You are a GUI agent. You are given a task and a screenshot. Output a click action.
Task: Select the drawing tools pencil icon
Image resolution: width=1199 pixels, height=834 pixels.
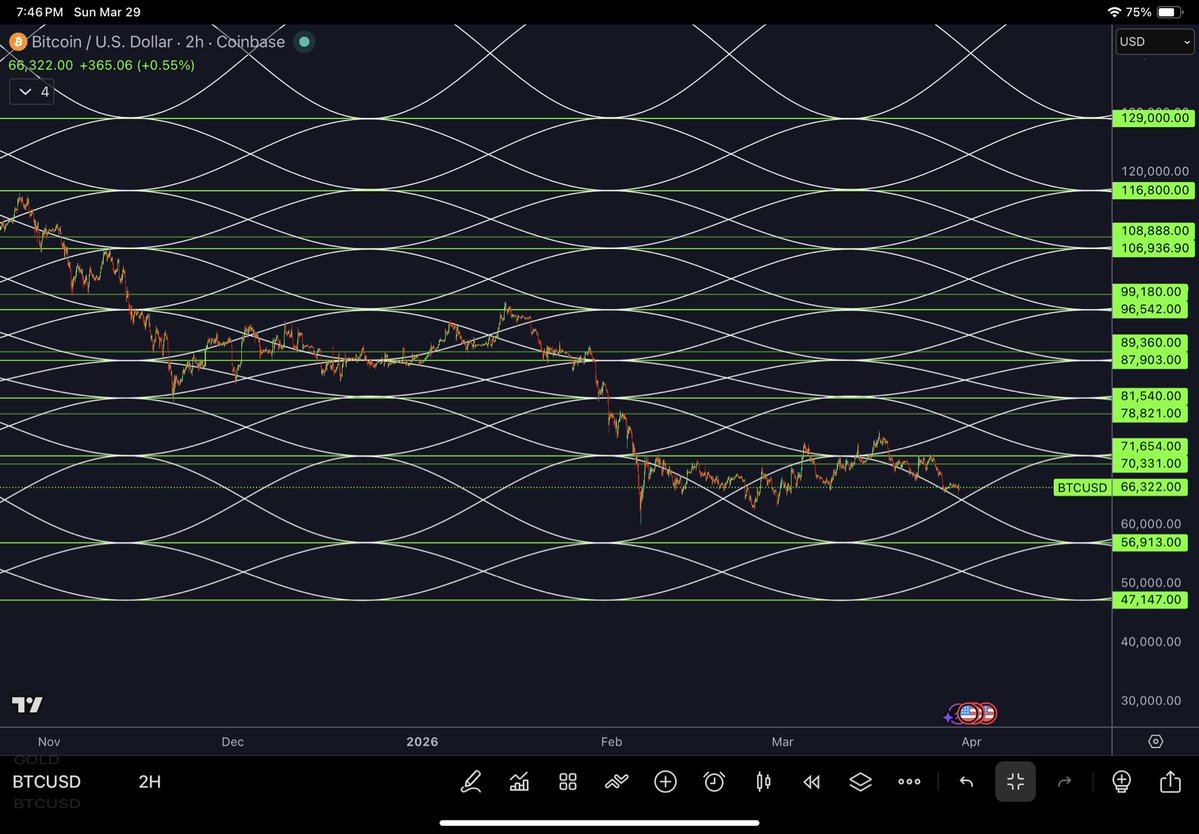(471, 782)
